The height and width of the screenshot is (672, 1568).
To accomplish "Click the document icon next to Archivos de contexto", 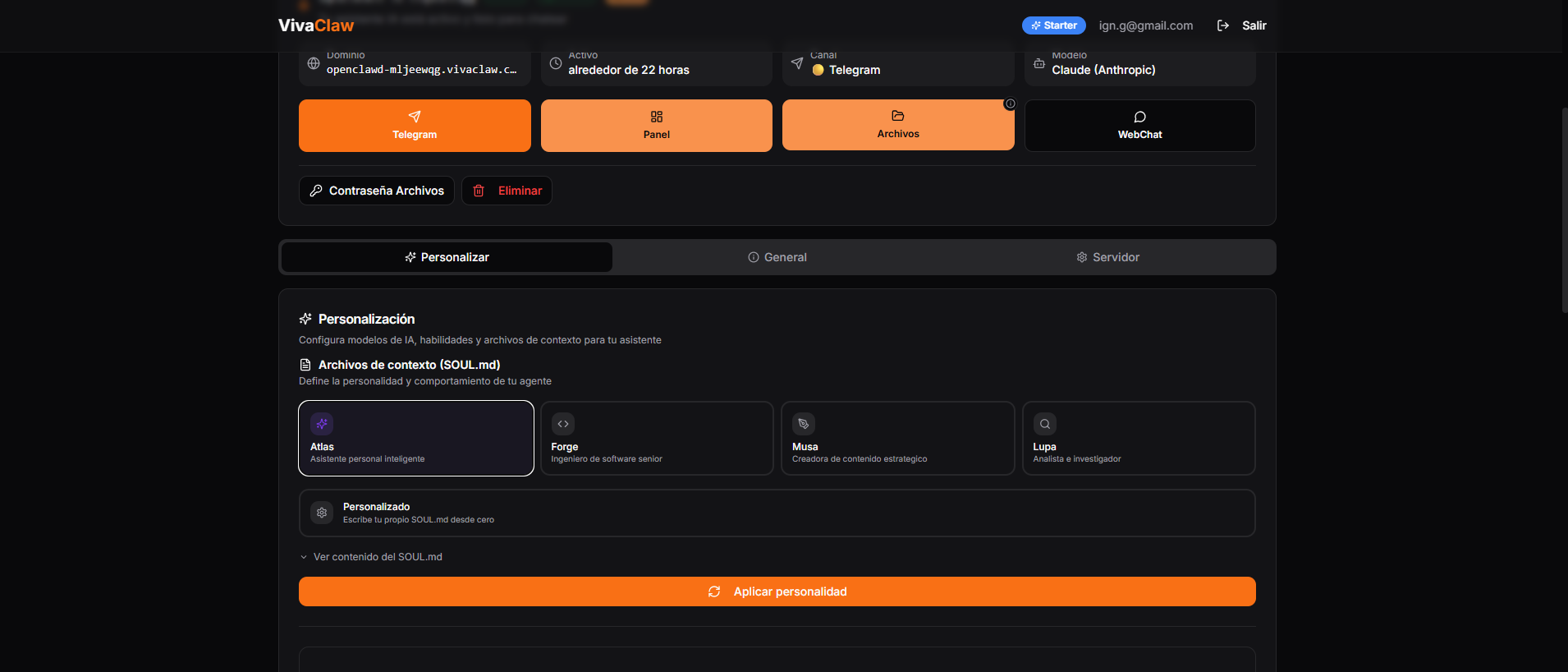I will click(305, 365).
